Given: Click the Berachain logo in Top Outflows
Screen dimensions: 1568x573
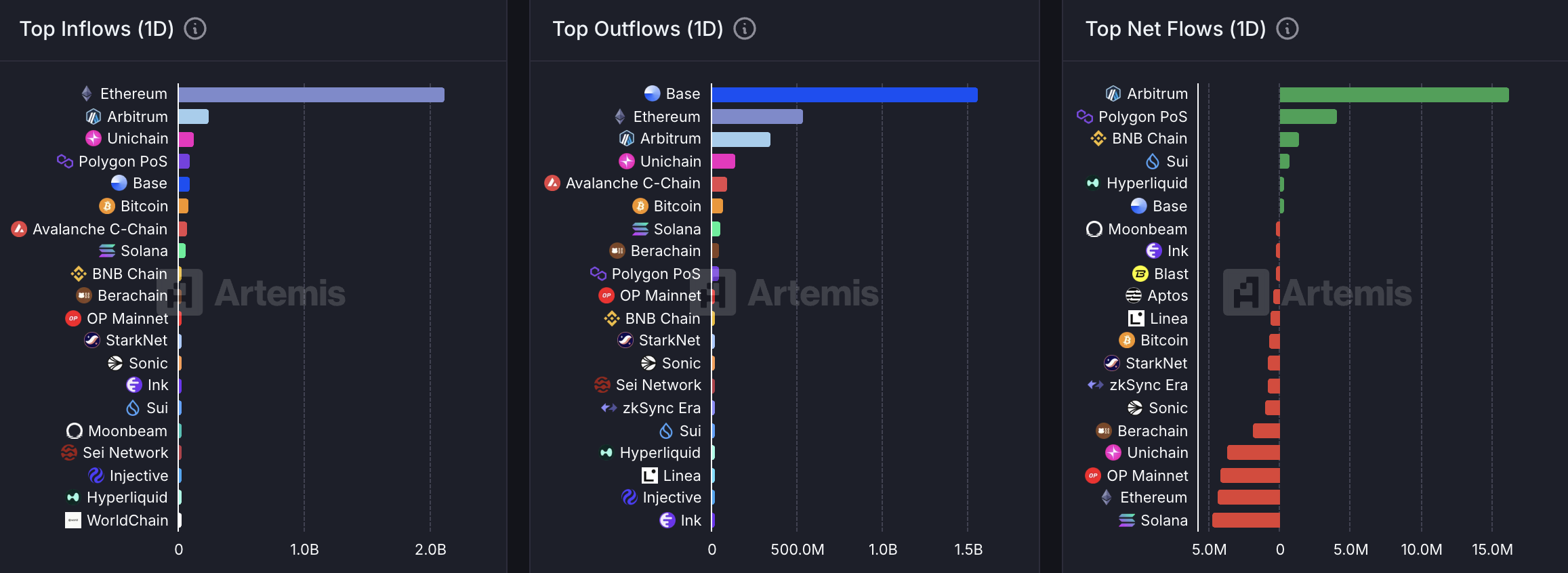Looking at the screenshot, I should pyautogui.click(x=617, y=251).
